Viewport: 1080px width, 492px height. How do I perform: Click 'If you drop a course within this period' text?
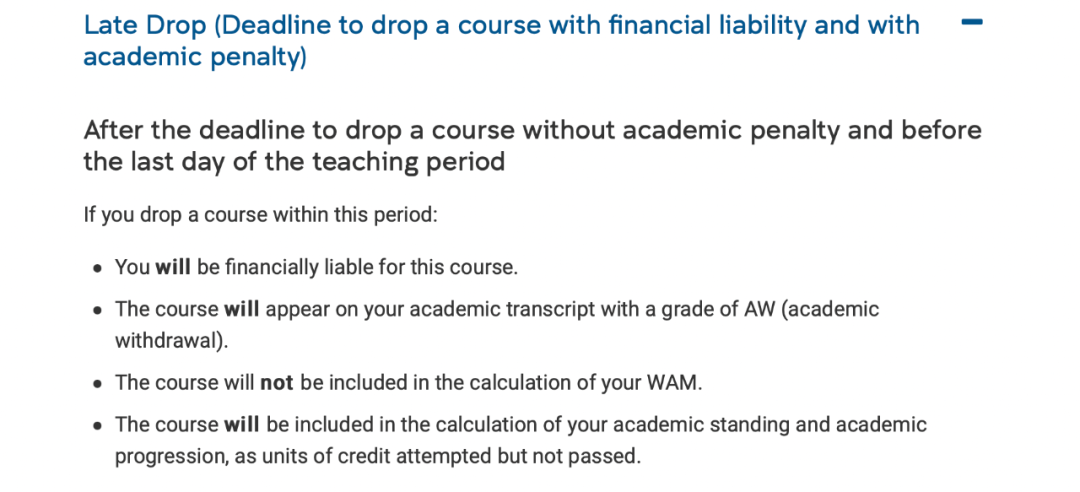(x=260, y=215)
